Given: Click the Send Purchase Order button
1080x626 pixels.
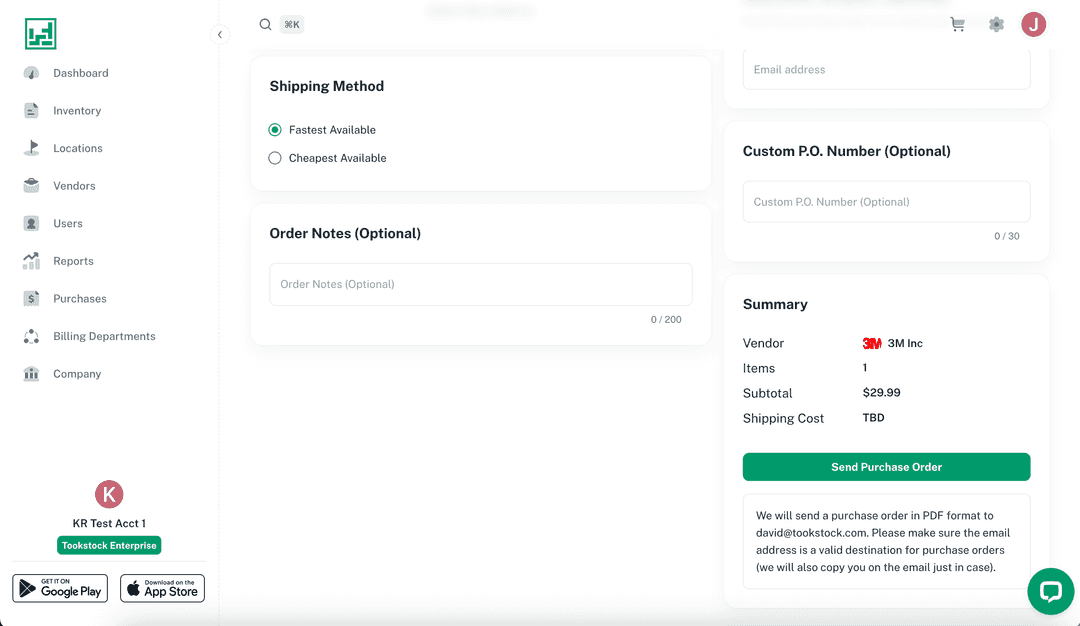Looking at the screenshot, I should (886, 467).
